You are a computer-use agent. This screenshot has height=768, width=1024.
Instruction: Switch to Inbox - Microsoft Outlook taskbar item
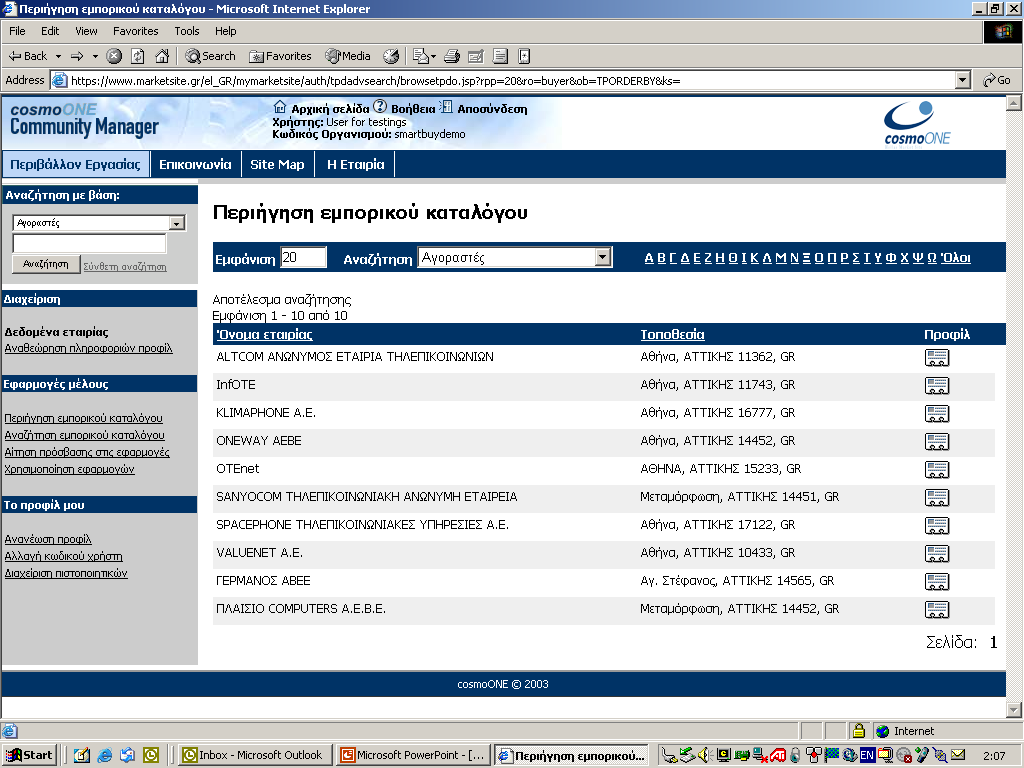(255, 755)
